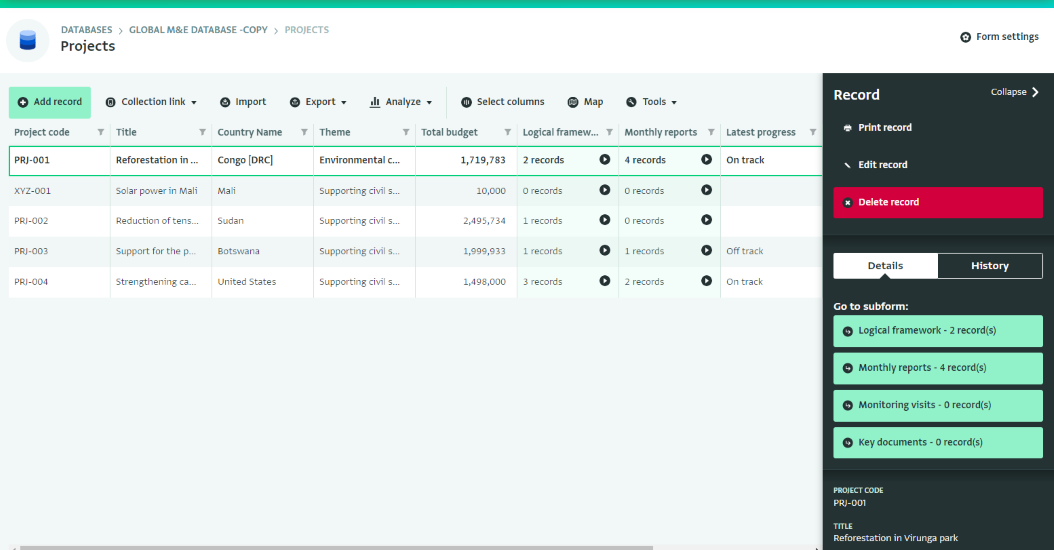
Task: Click the horizontal scrollbar at the bottom
Action: coord(336,547)
